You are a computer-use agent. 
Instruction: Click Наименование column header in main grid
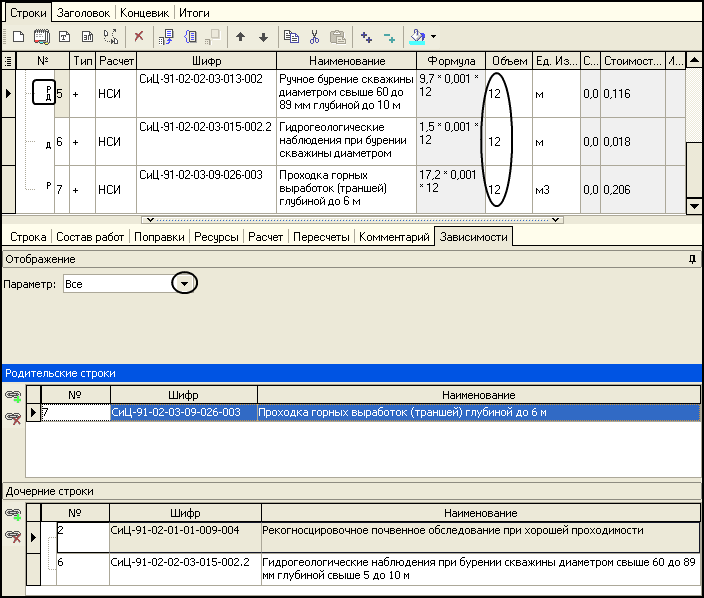[347, 61]
